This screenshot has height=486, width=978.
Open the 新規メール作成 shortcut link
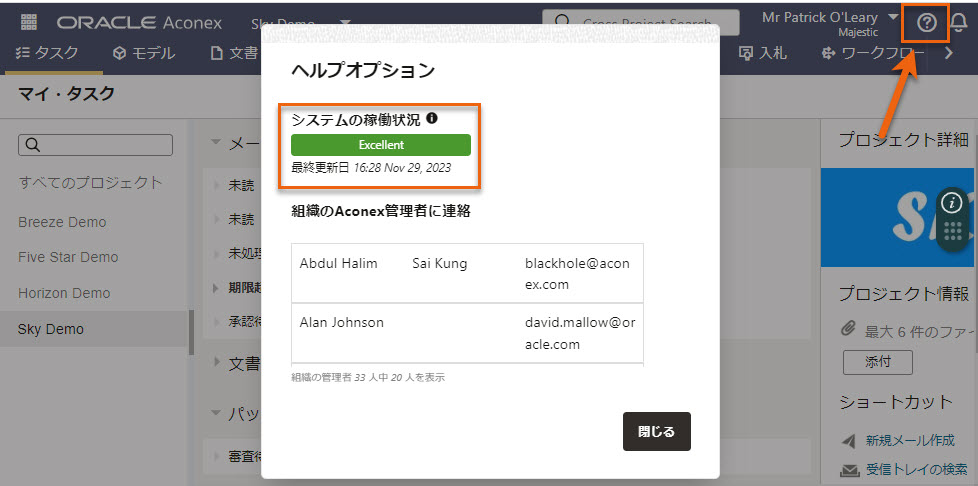tap(910, 440)
